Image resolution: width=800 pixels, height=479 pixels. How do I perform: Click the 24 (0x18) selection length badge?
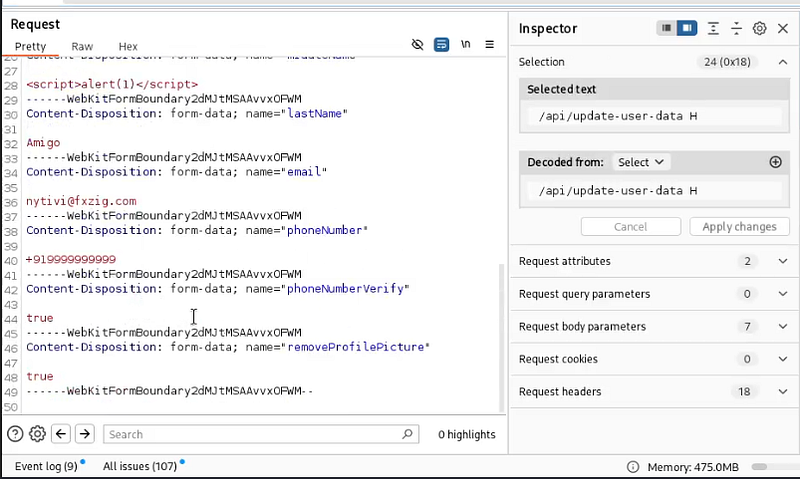click(x=727, y=62)
